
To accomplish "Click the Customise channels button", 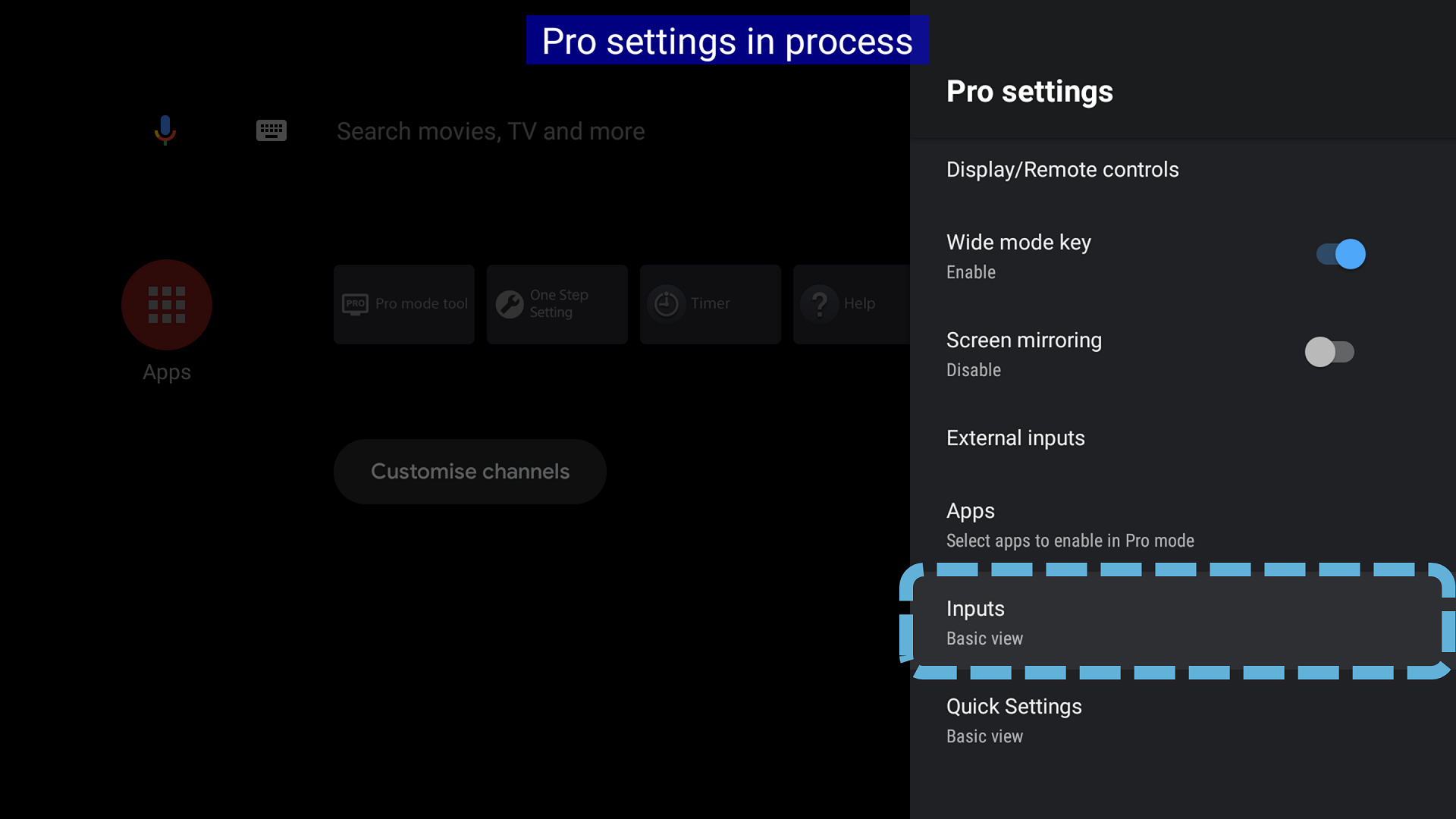I will [x=469, y=472].
